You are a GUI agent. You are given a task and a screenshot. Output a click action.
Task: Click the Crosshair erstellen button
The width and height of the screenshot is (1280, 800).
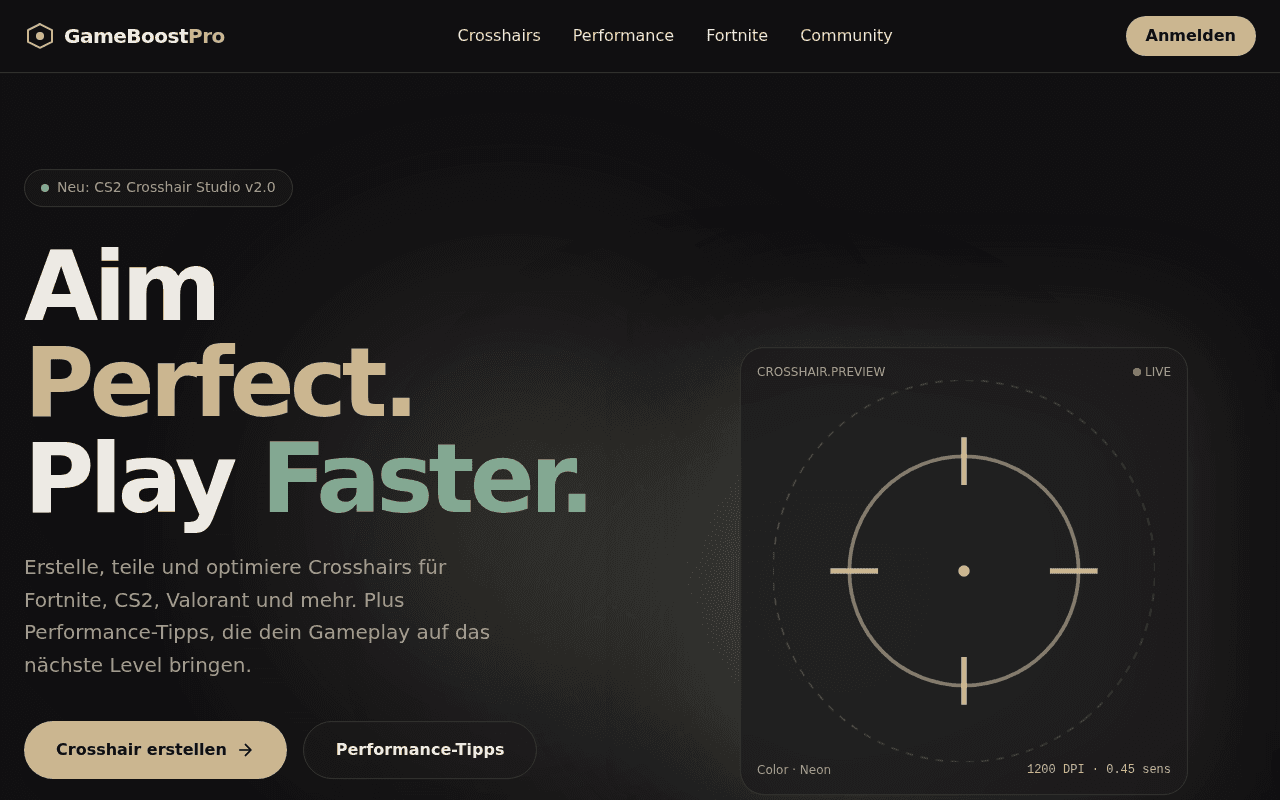point(155,750)
